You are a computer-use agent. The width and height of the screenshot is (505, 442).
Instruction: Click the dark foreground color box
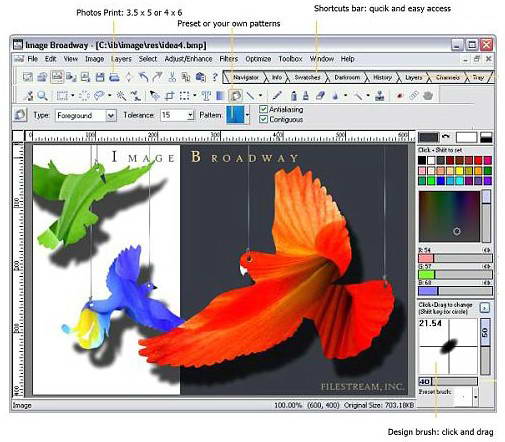[x=428, y=137]
